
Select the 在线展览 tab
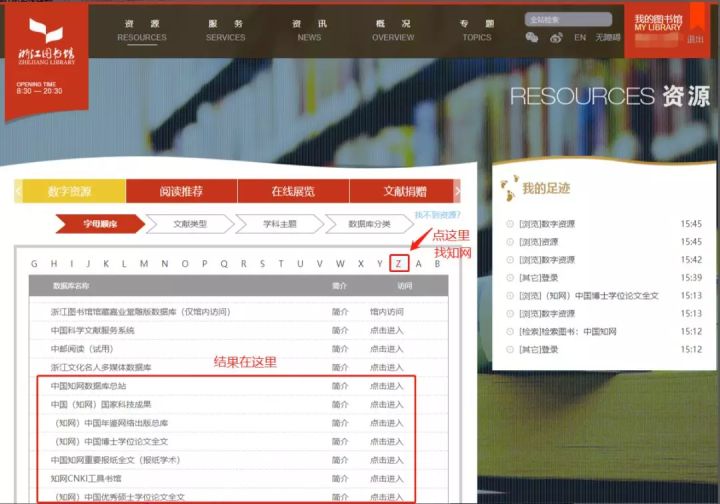[293, 191]
